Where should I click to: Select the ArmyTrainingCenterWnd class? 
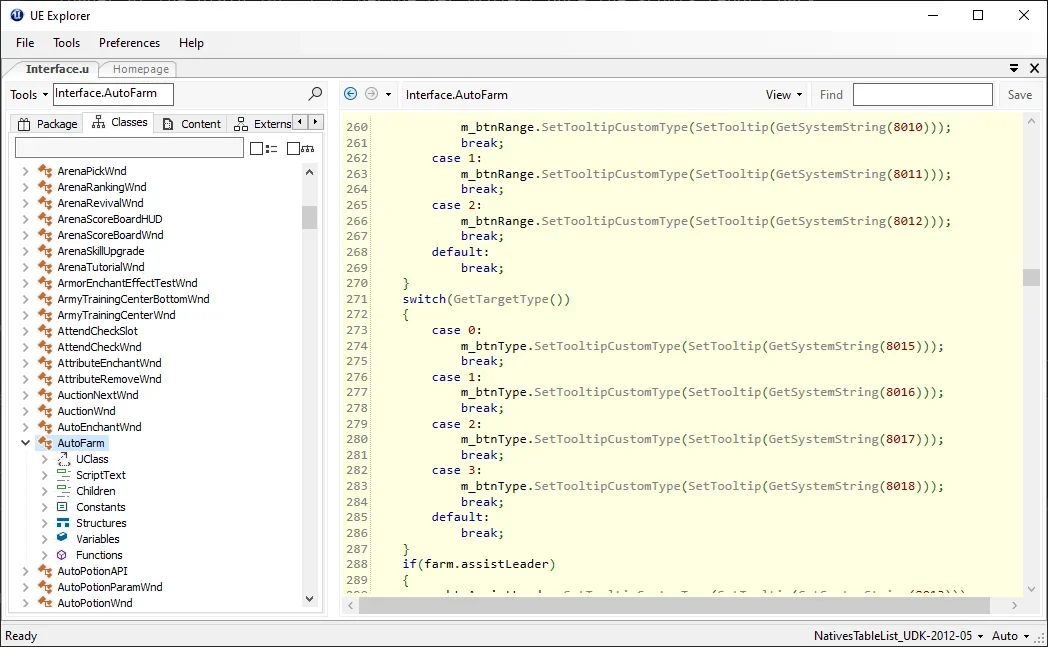pyautogui.click(x=116, y=315)
